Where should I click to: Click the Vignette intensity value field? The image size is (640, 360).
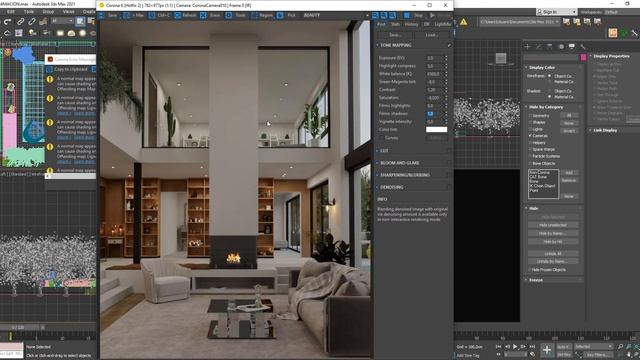coord(434,122)
